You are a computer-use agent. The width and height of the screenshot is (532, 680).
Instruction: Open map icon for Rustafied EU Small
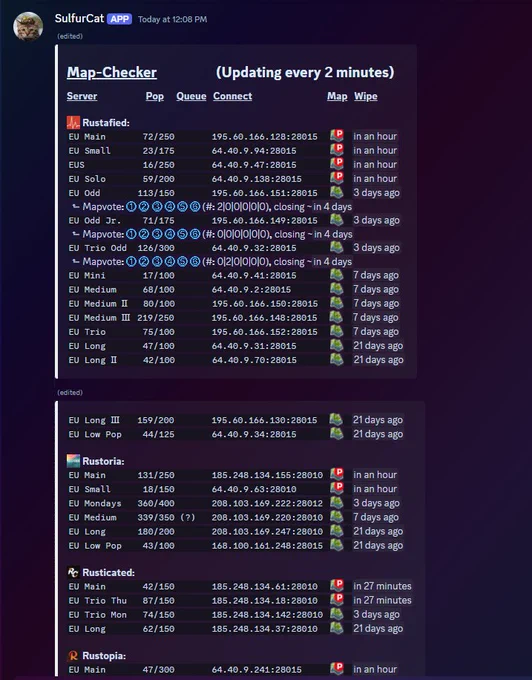[337, 150]
